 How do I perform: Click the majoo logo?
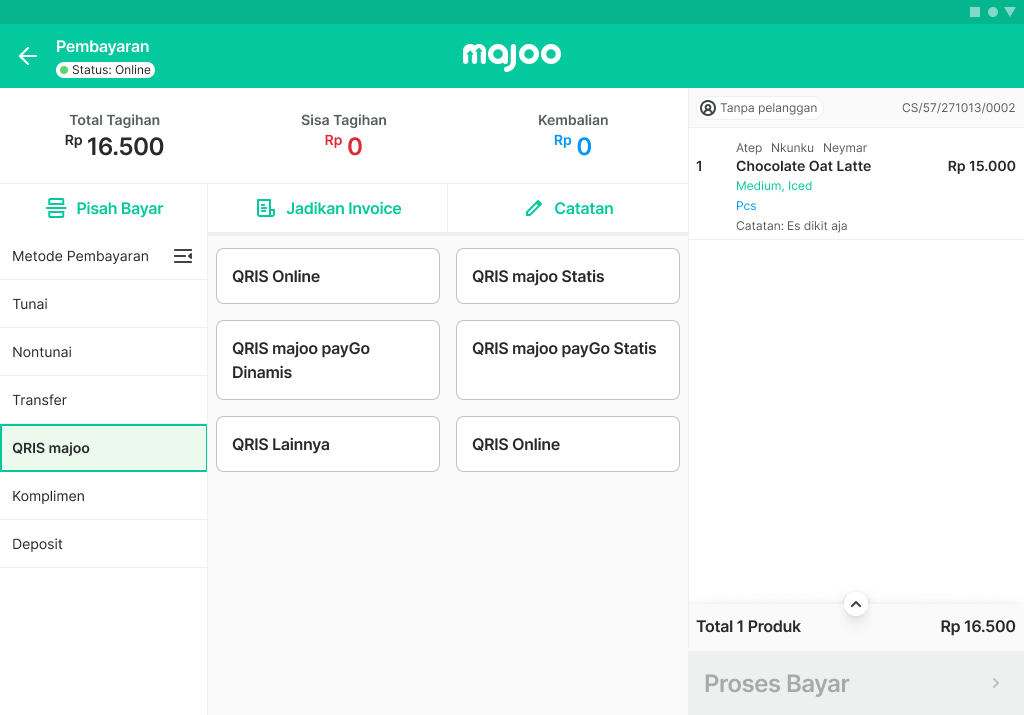pos(512,56)
